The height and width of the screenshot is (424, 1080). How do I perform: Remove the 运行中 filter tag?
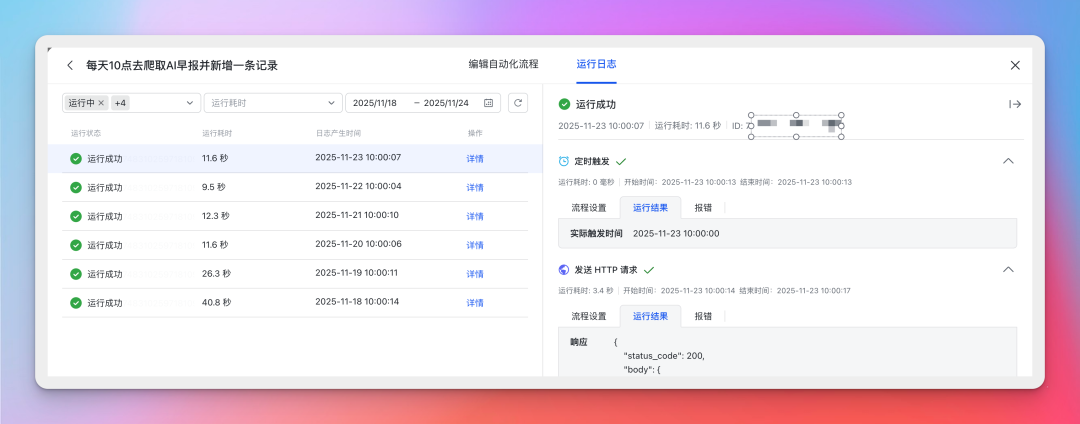101,103
